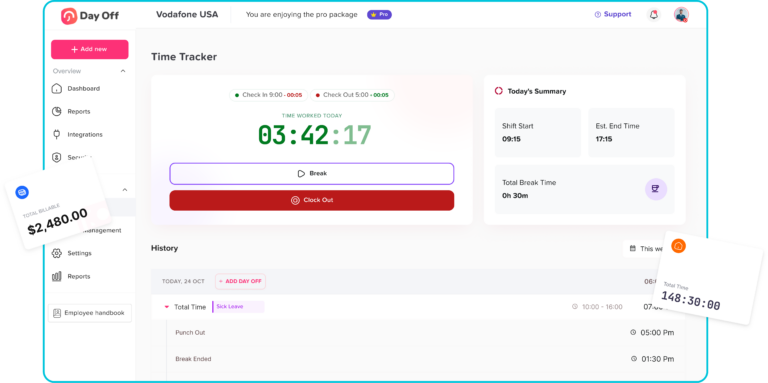
Task: Click the 148:30:00 total time value
Action: click(x=691, y=301)
